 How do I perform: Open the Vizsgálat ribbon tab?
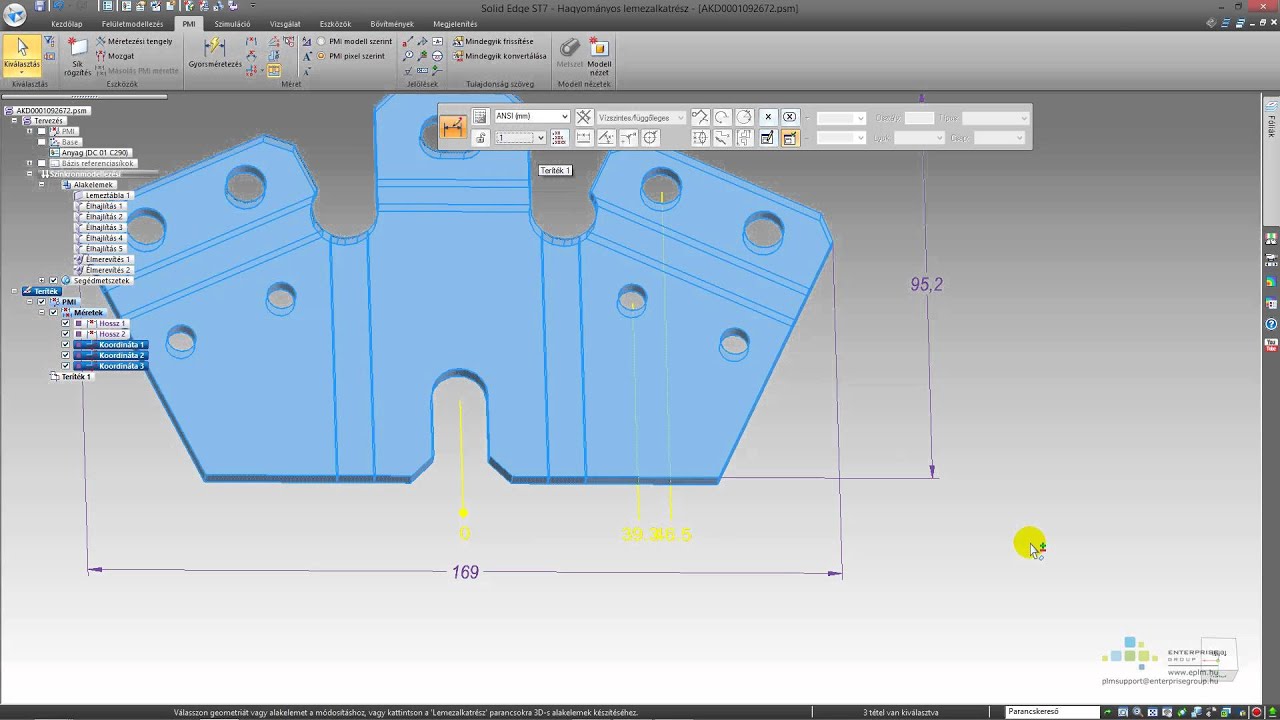point(285,24)
